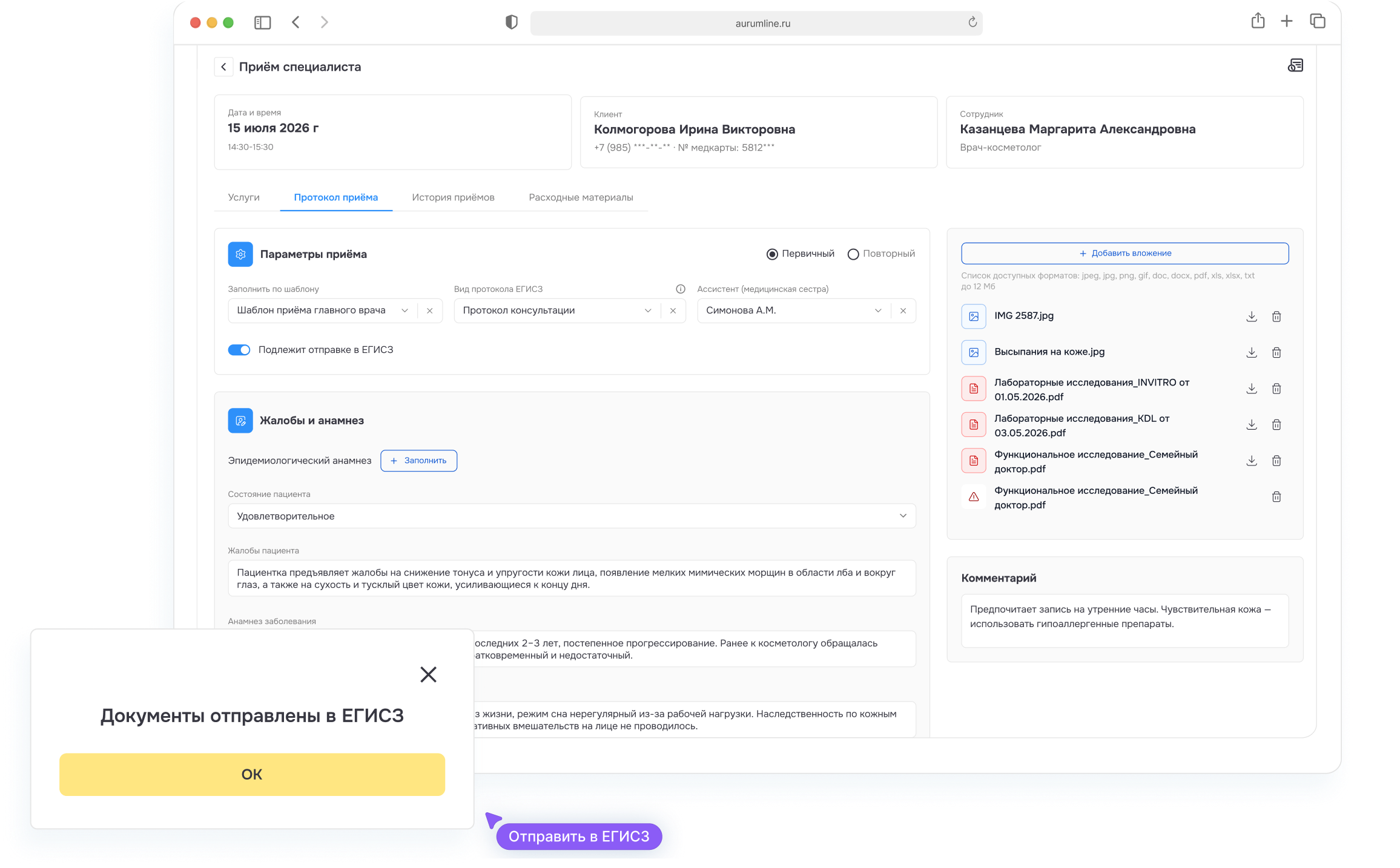Clear the Симонова А.М. assistant selection

click(x=903, y=311)
